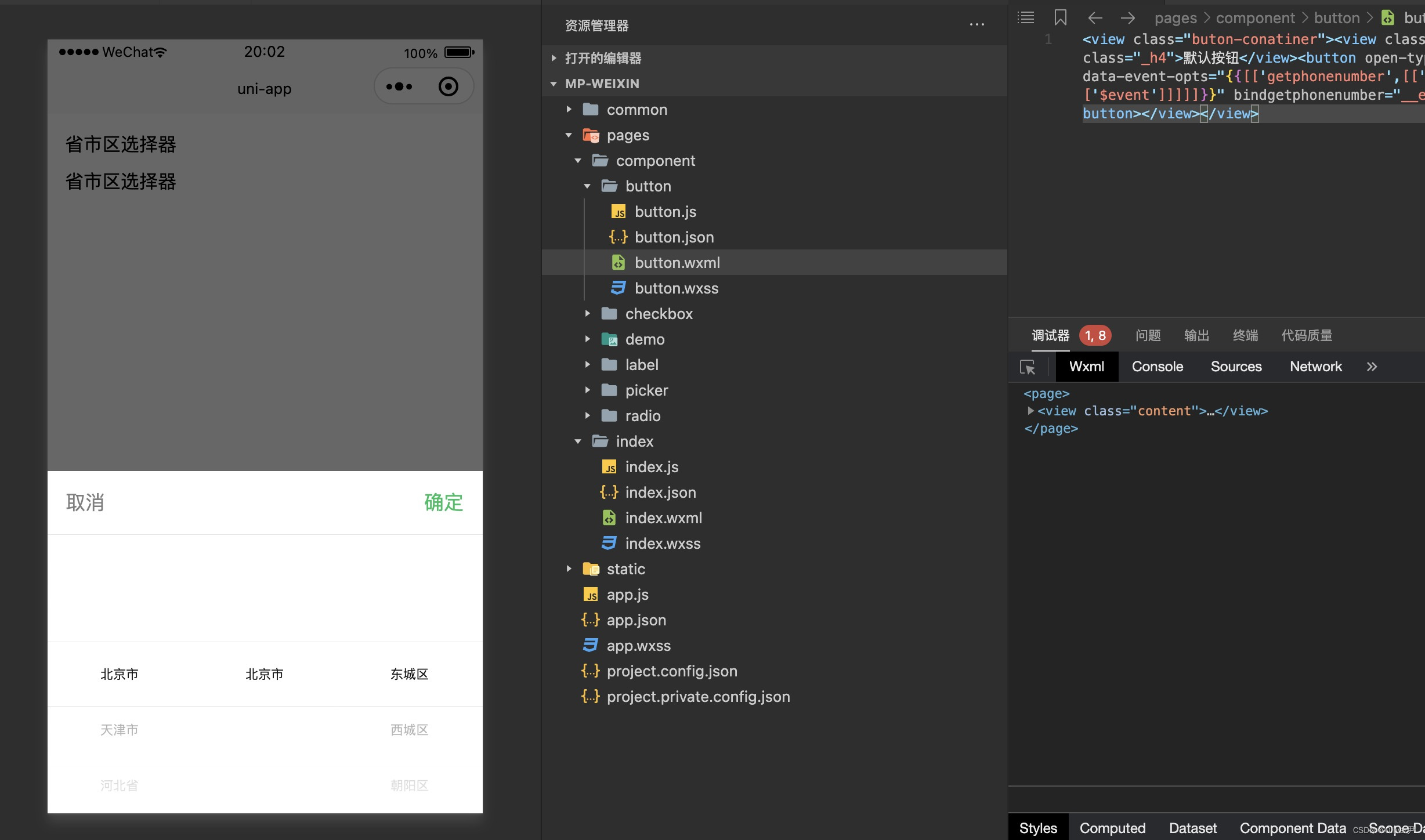Open the Computed styles tab

click(1112, 828)
